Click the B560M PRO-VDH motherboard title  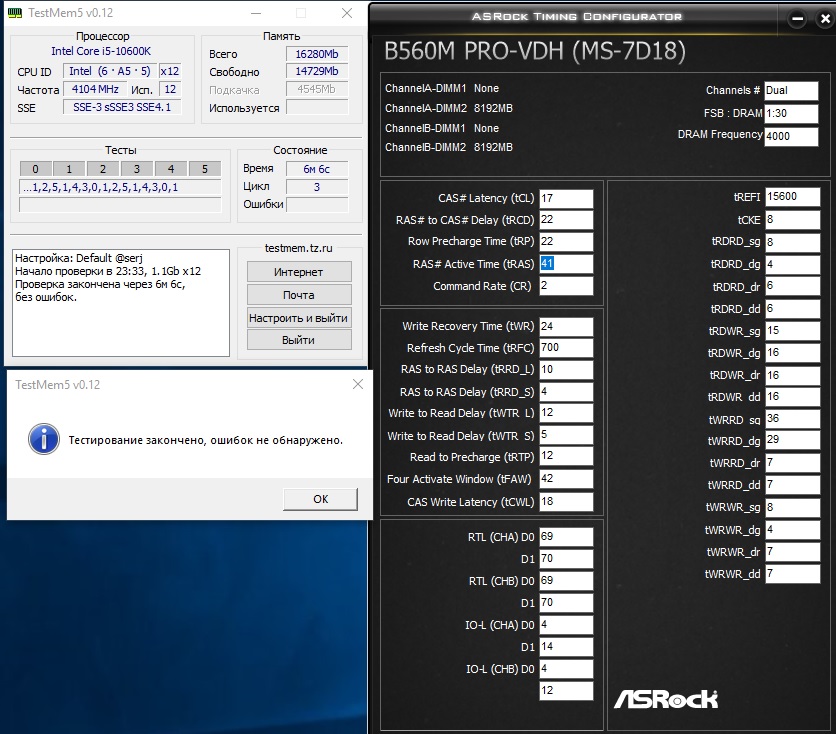(x=535, y=52)
